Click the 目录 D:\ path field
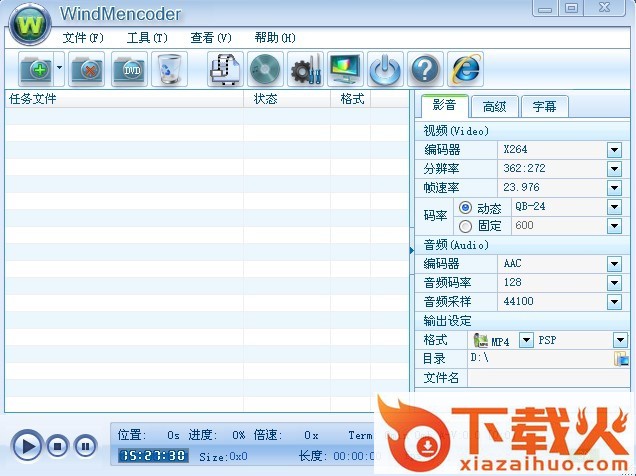This screenshot has width=636, height=476. point(540,358)
